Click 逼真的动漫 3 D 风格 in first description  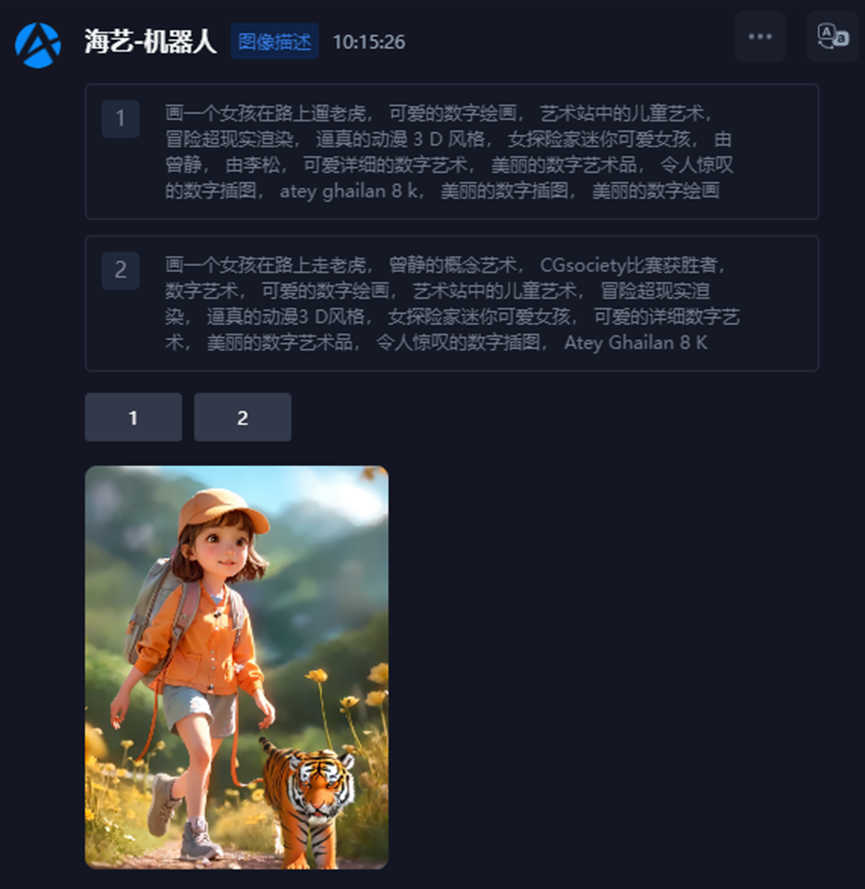[400, 139]
